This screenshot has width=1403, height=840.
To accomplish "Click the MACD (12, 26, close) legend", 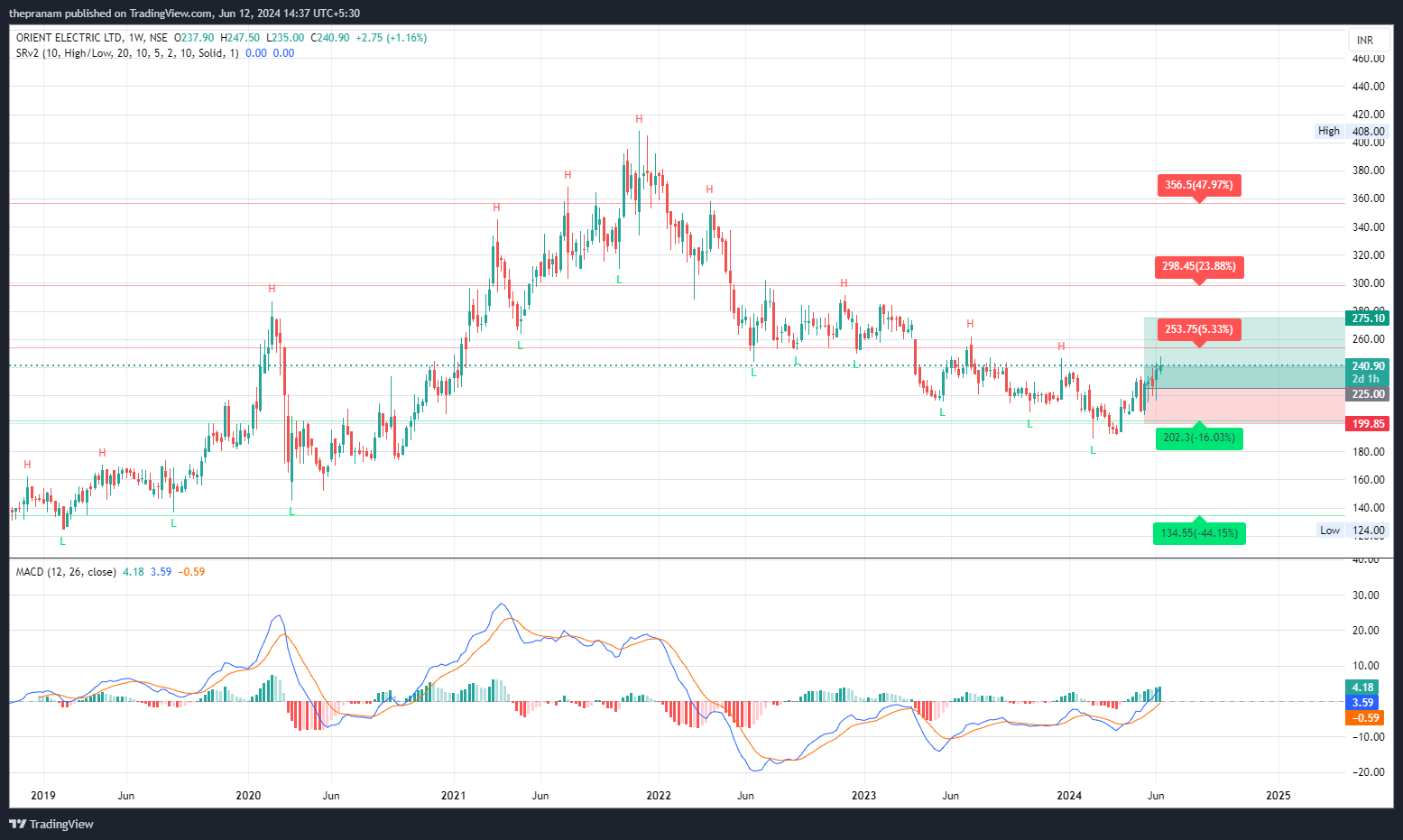I will pyautogui.click(x=66, y=572).
